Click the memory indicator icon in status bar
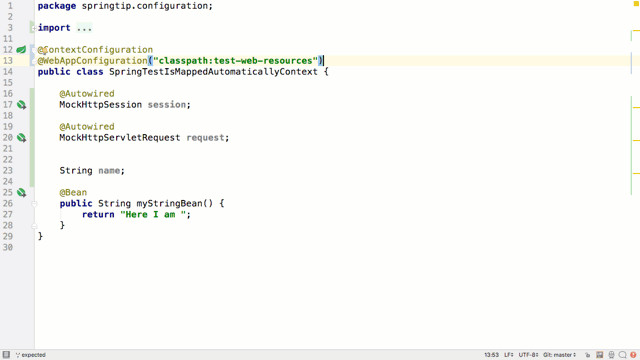This screenshot has width=640, height=360. tap(600, 355)
